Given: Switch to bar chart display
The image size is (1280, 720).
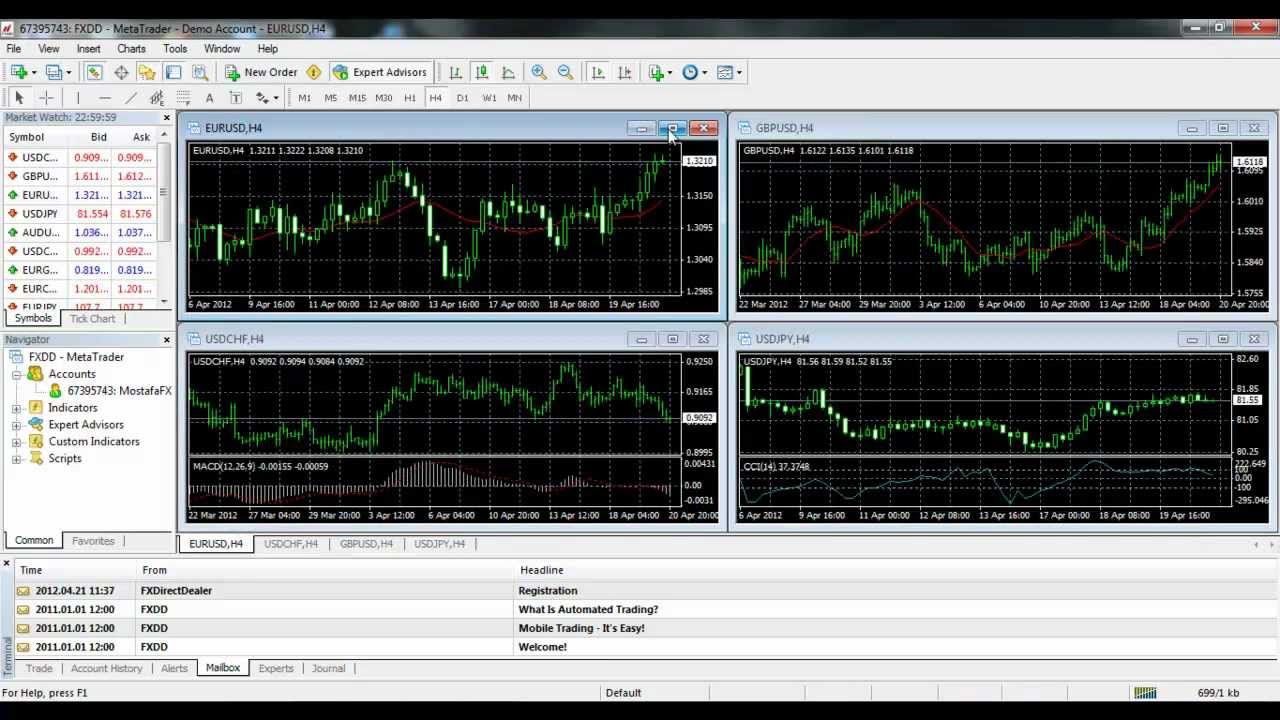Looking at the screenshot, I should 456,72.
